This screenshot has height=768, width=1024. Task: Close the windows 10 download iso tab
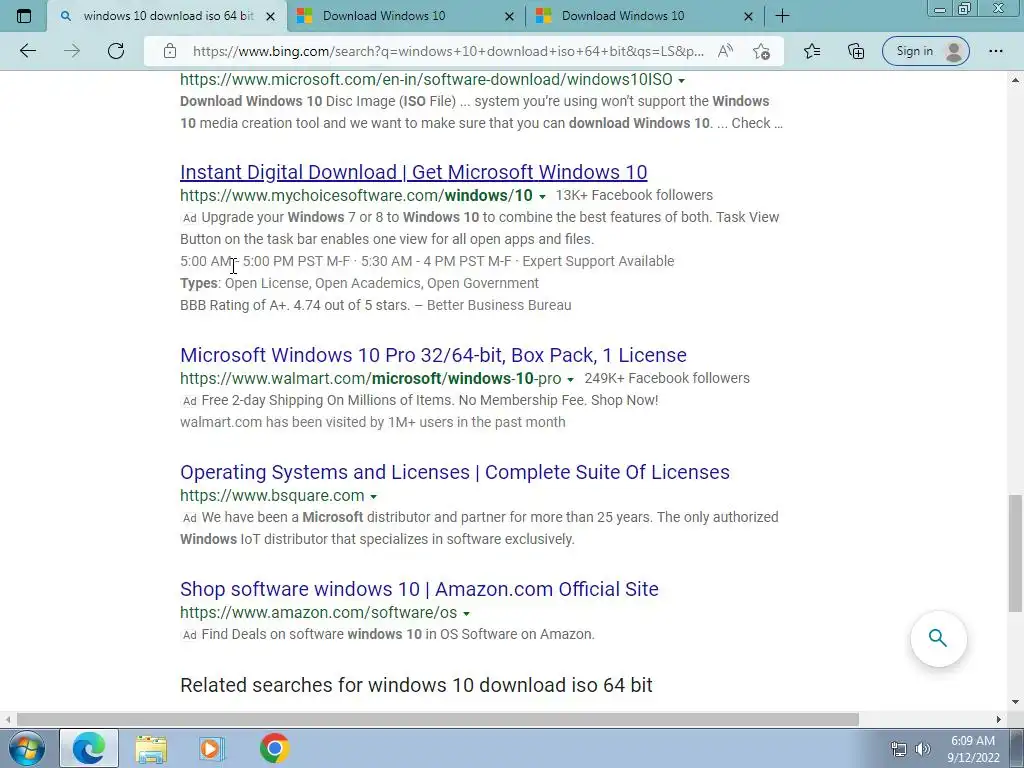click(270, 16)
